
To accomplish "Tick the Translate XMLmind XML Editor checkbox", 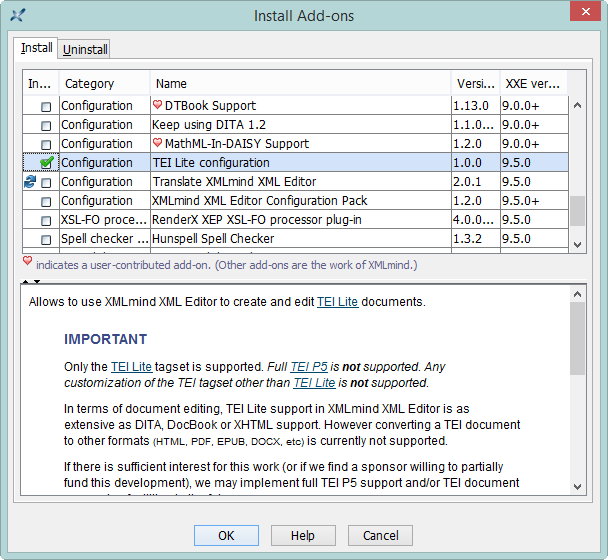I will pyautogui.click(x=46, y=182).
